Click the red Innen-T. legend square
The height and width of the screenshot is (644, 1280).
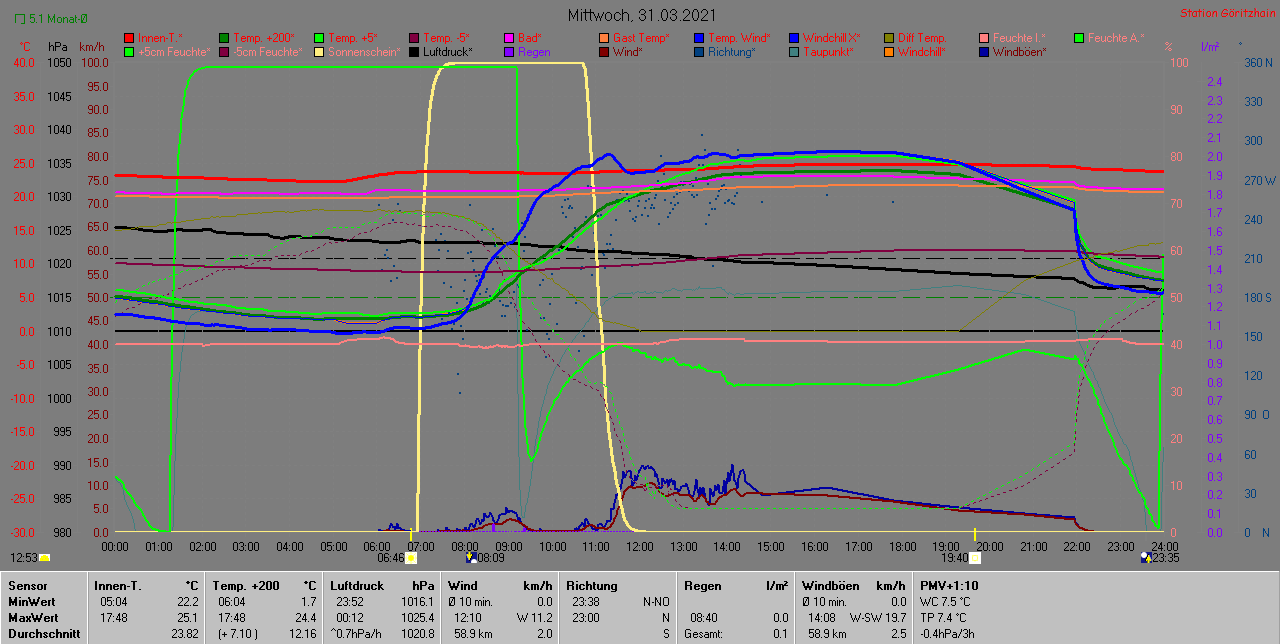point(129,38)
